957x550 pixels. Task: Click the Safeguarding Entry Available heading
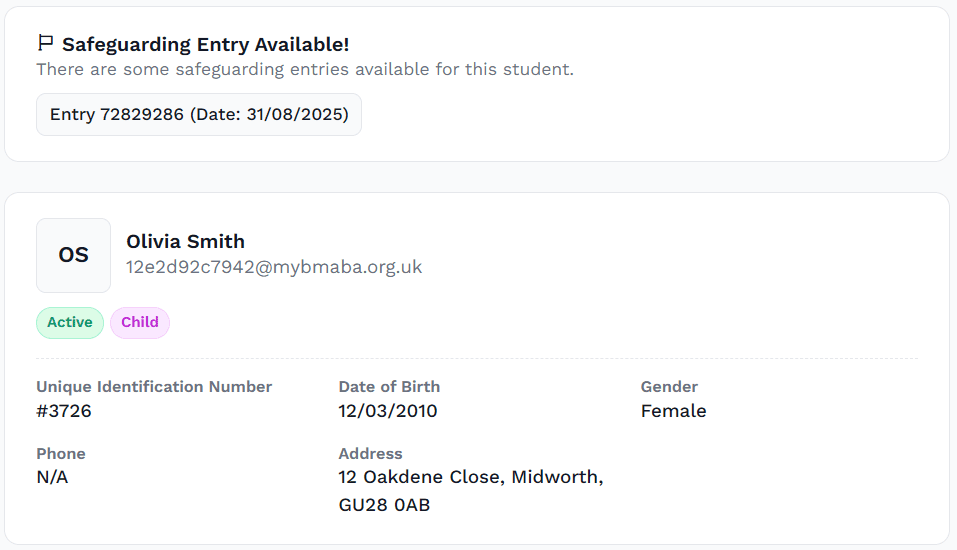tap(206, 44)
